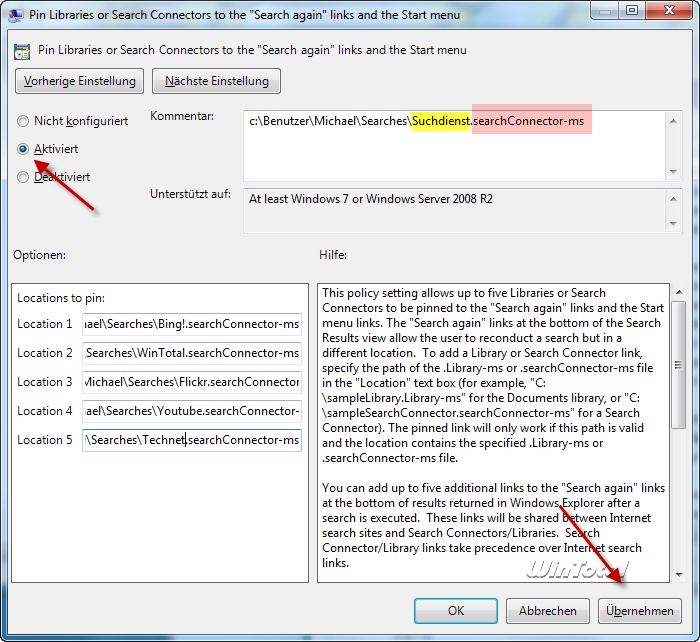This screenshot has height=642, width=700.
Task: Apply changes with Übernehmen button
Action: [x=640, y=611]
